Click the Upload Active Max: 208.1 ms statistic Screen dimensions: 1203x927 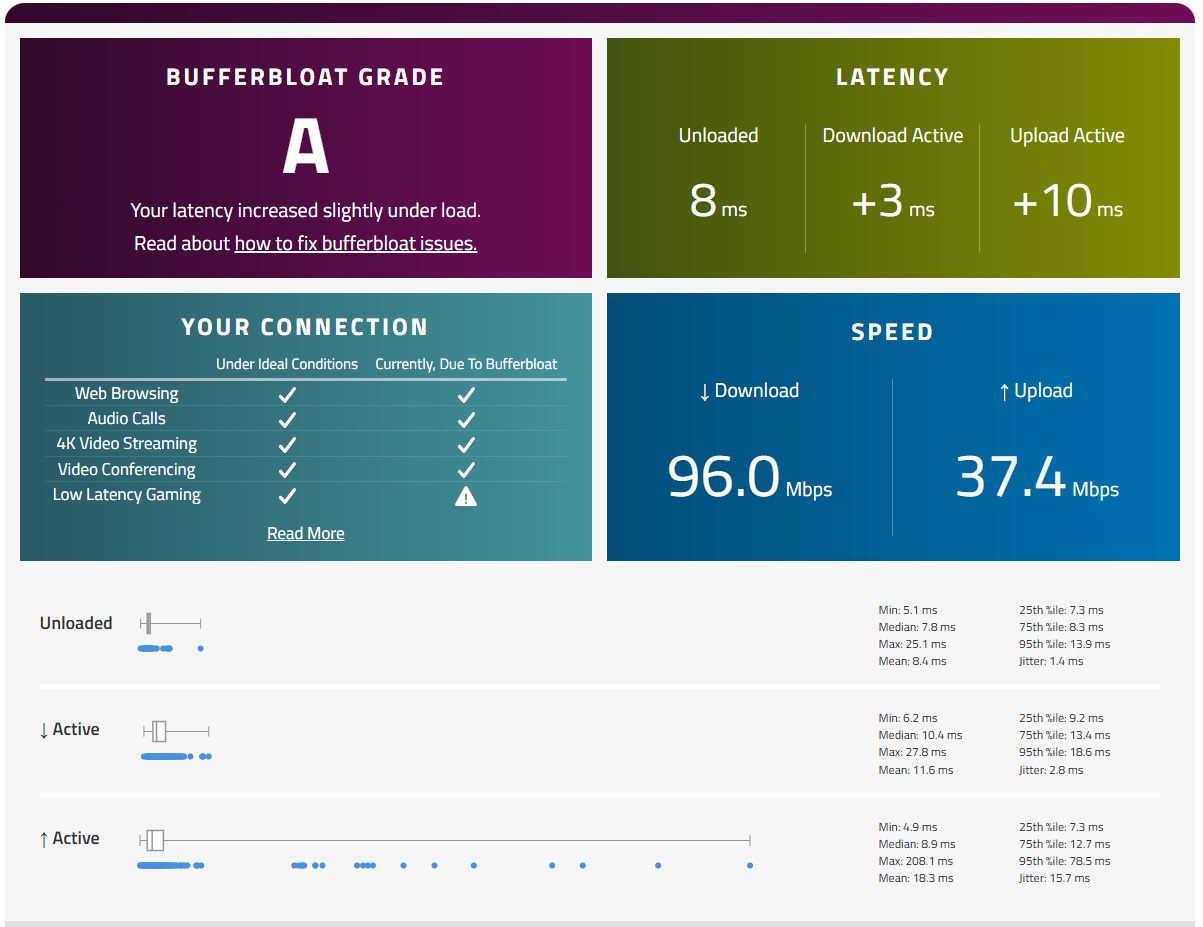(916, 861)
